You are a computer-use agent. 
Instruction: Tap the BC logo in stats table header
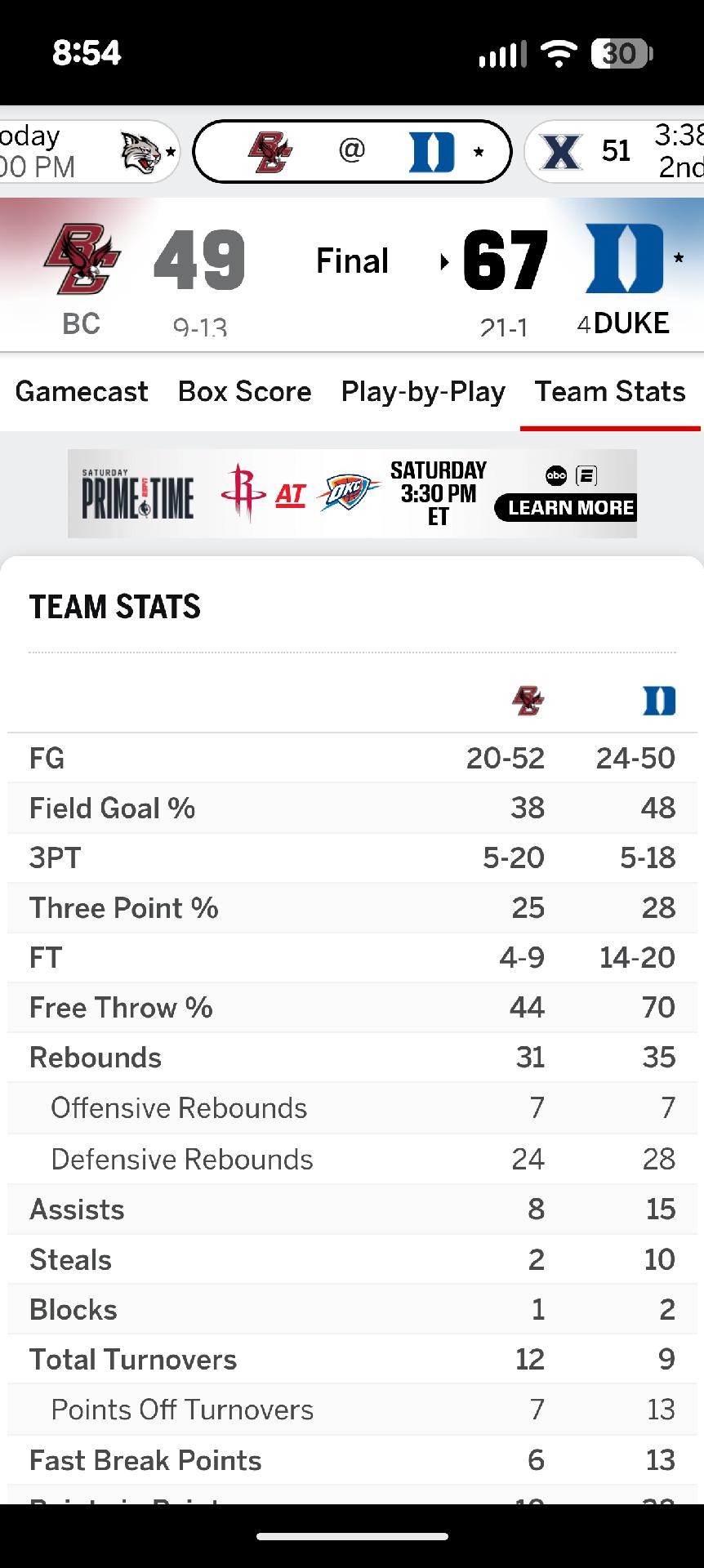point(528,701)
